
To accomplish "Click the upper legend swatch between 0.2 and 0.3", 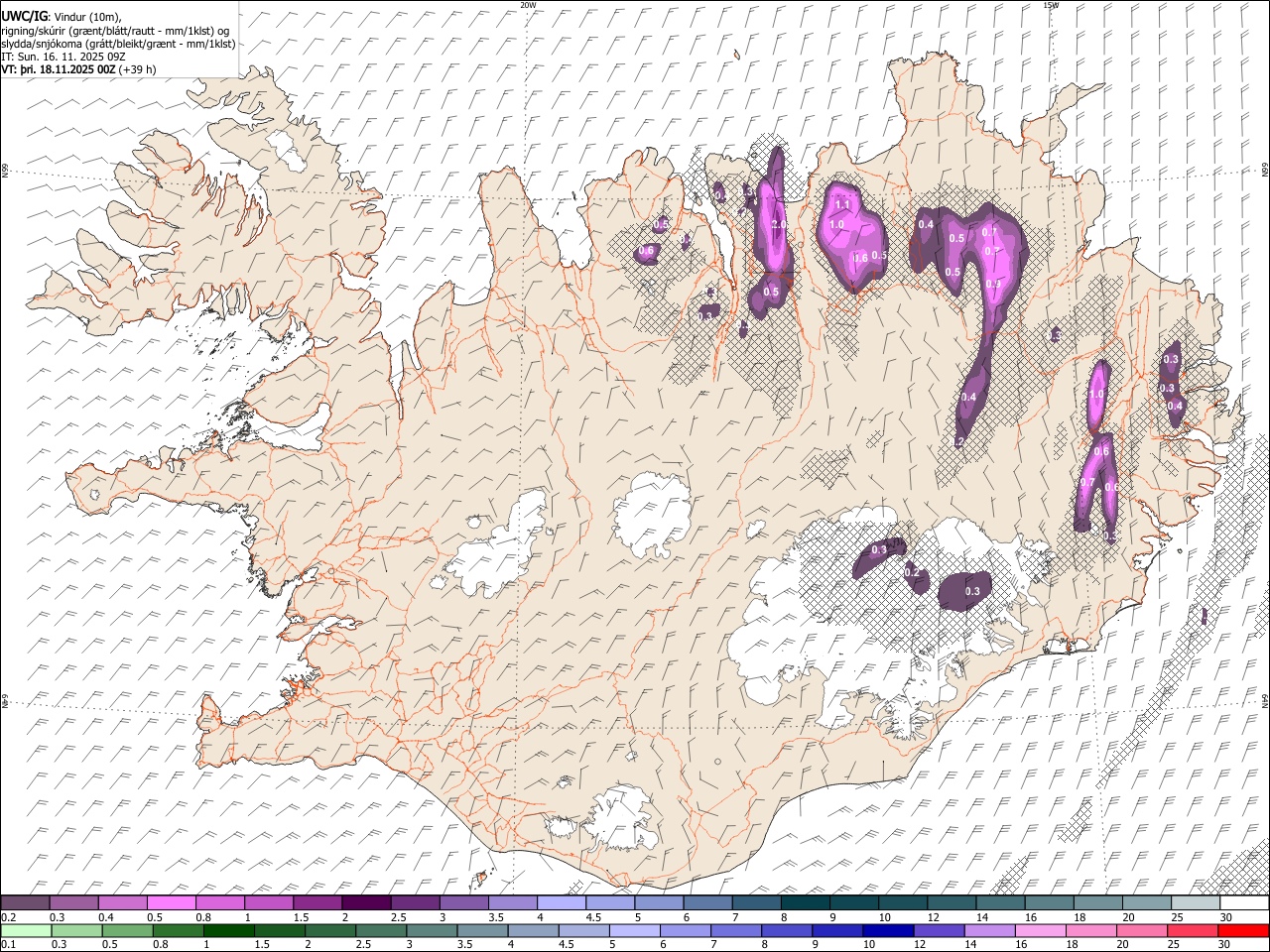I will 26,903.
